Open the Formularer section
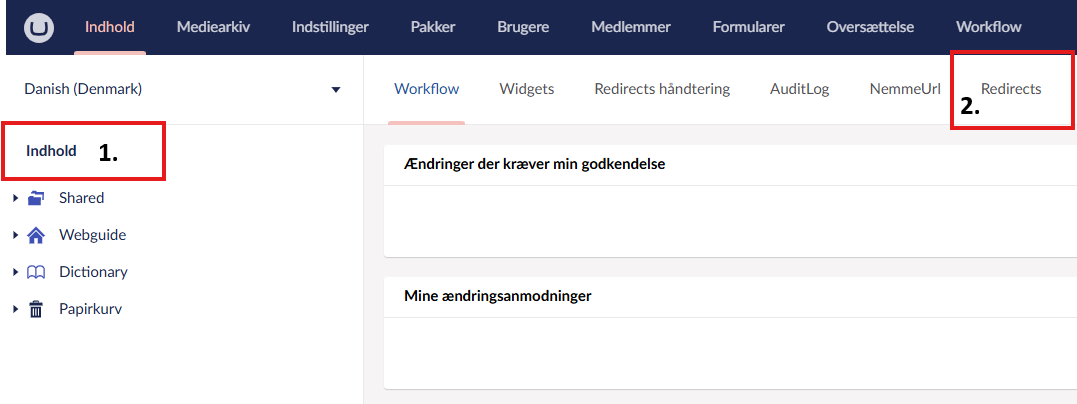The height and width of the screenshot is (404, 1077). [748, 27]
